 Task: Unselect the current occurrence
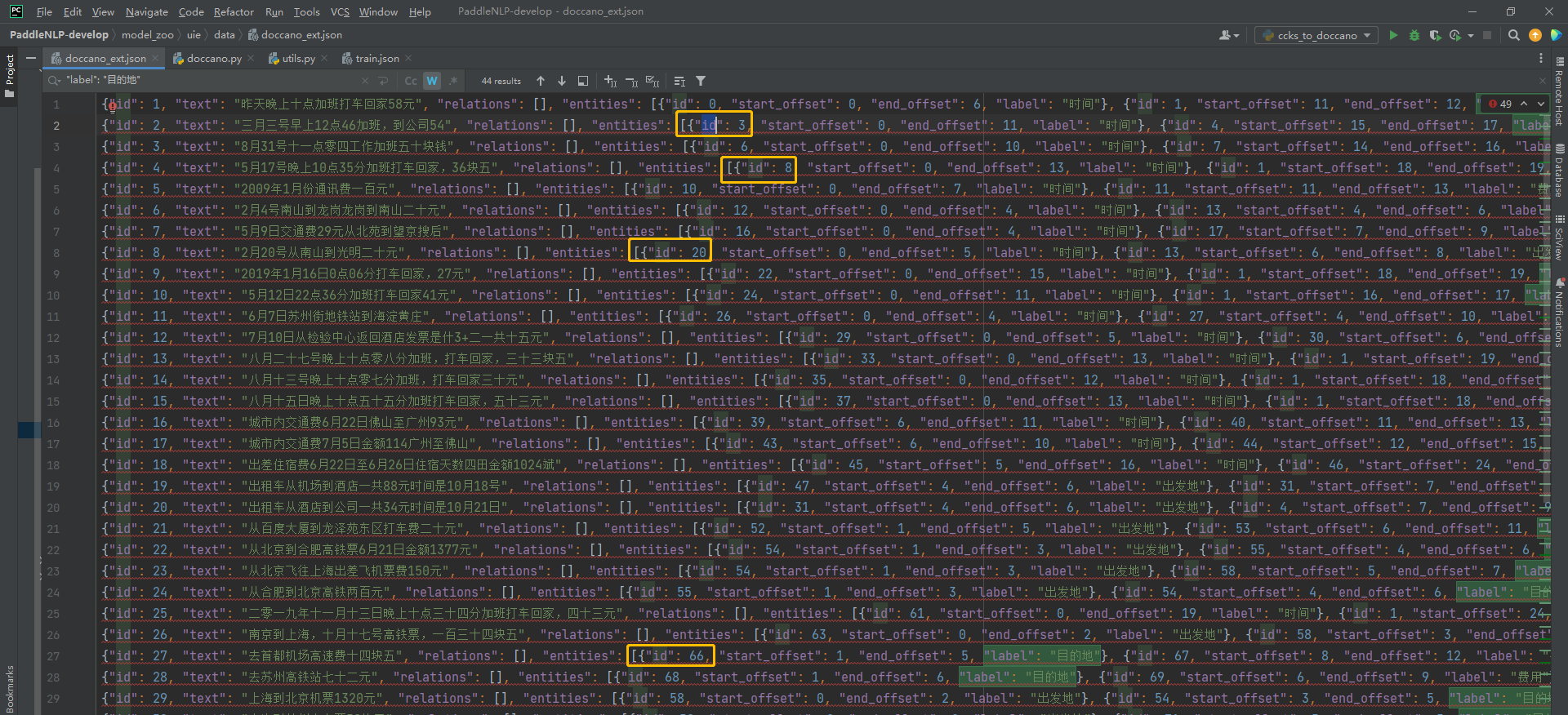[x=631, y=81]
